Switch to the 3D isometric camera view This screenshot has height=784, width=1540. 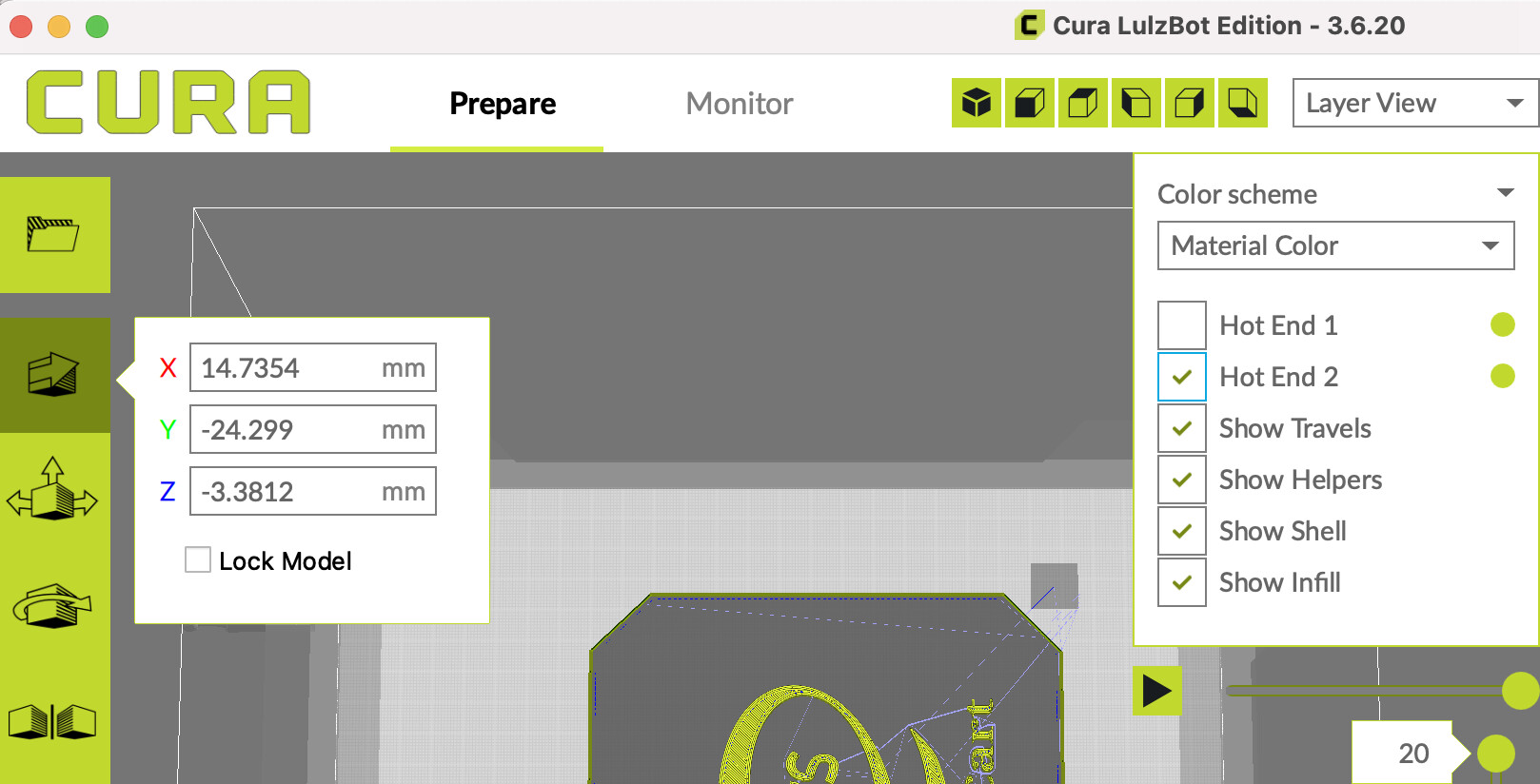tap(977, 103)
